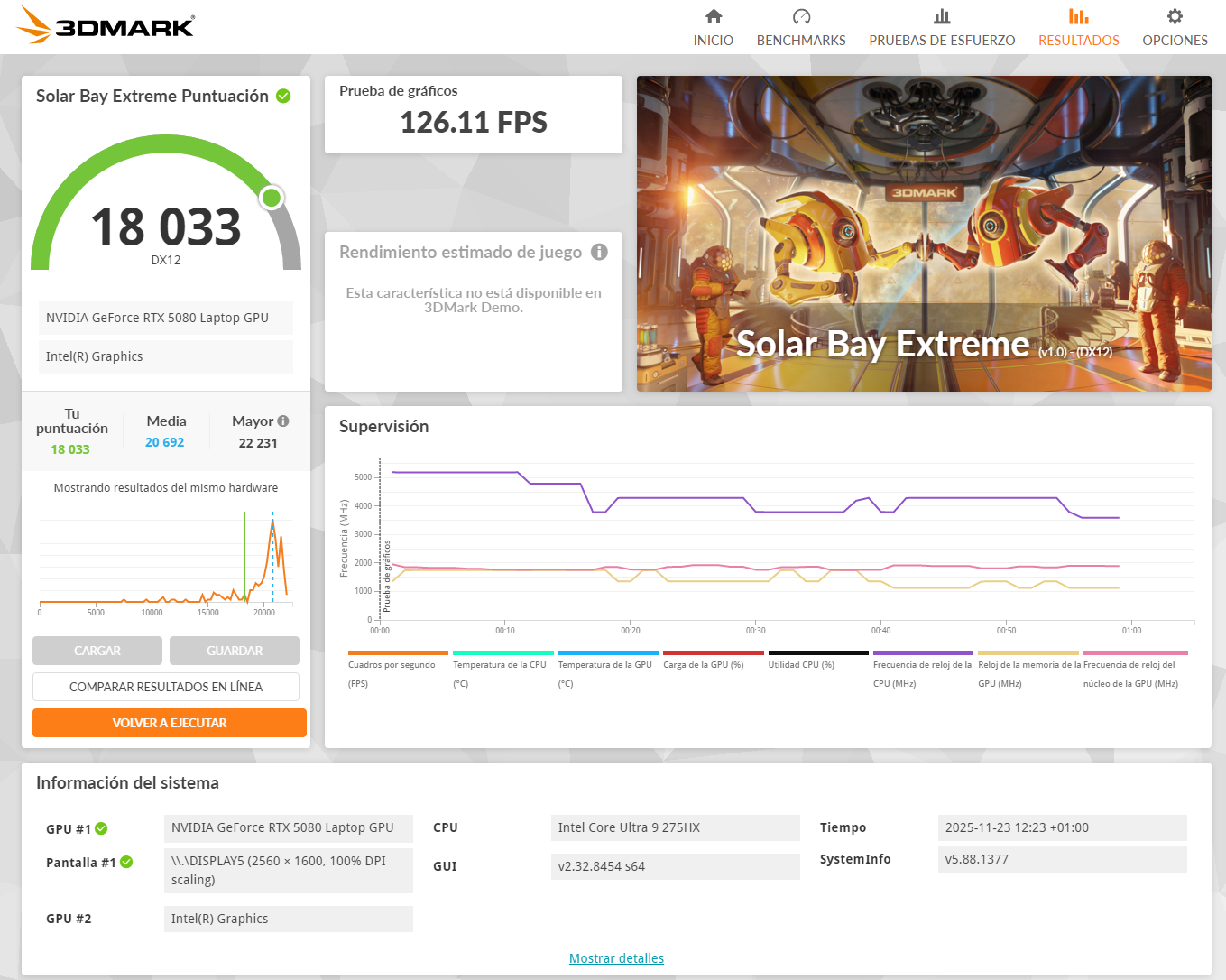The width and height of the screenshot is (1226, 980).
Task: Click the Pantalla #1 green check mark
Action: [126, 862]
